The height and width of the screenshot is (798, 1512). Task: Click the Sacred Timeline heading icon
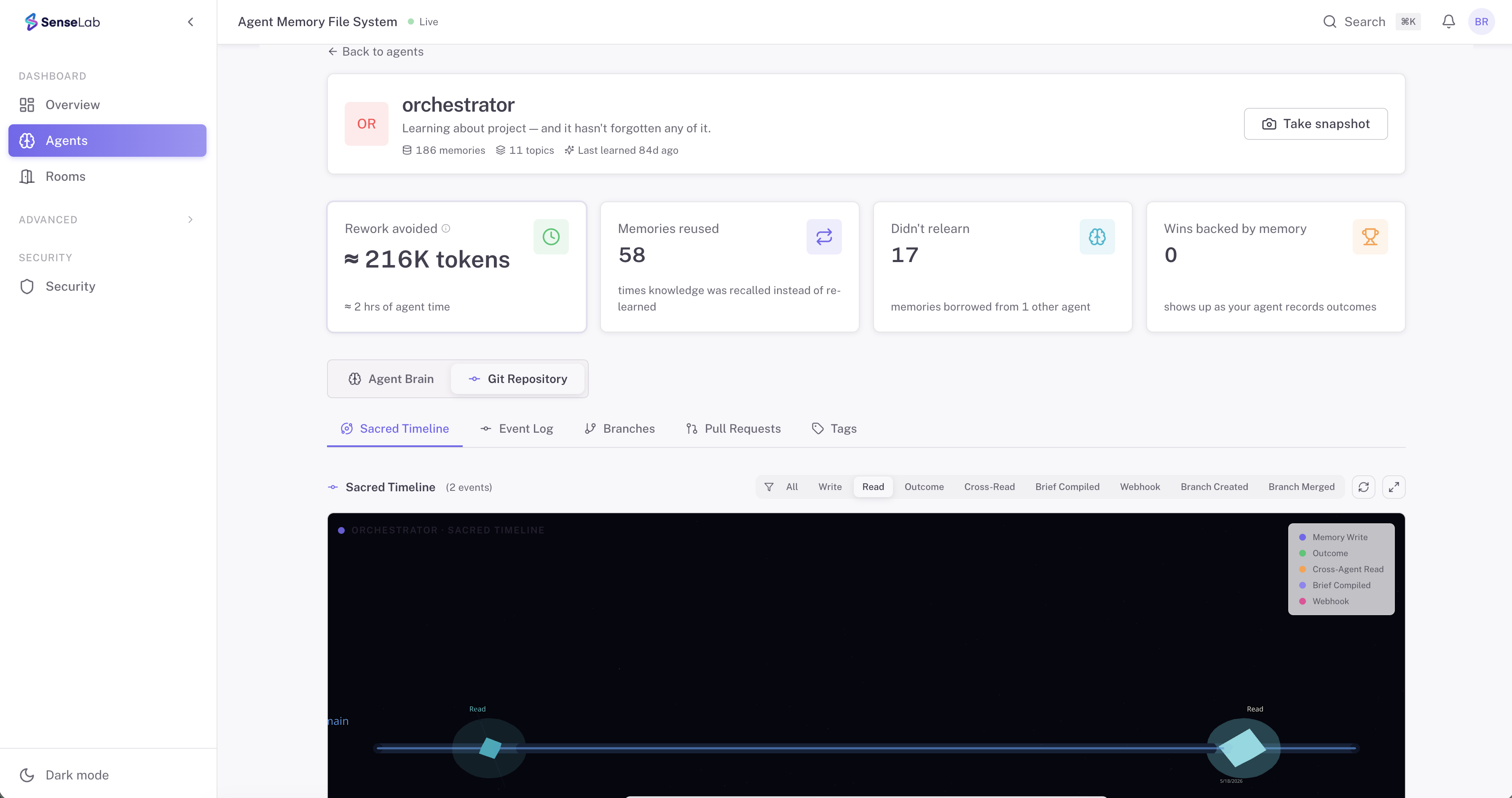pos(333,487)
